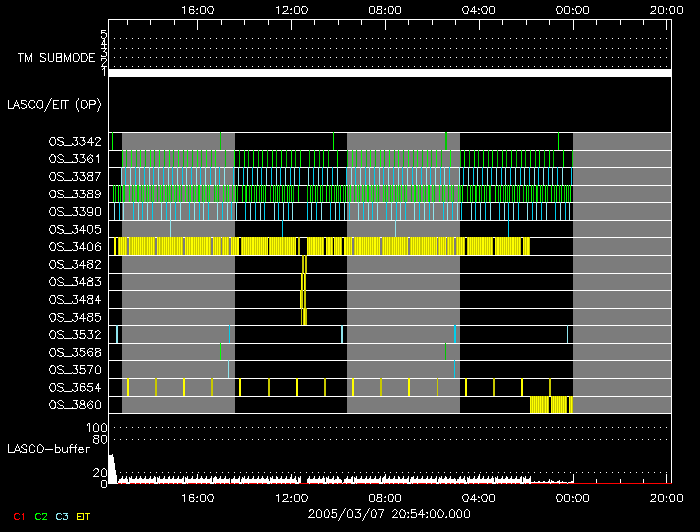
Task: Click the yellow marker in OS_3482 row
Action: pyautogui.click(x=304, y=264)
